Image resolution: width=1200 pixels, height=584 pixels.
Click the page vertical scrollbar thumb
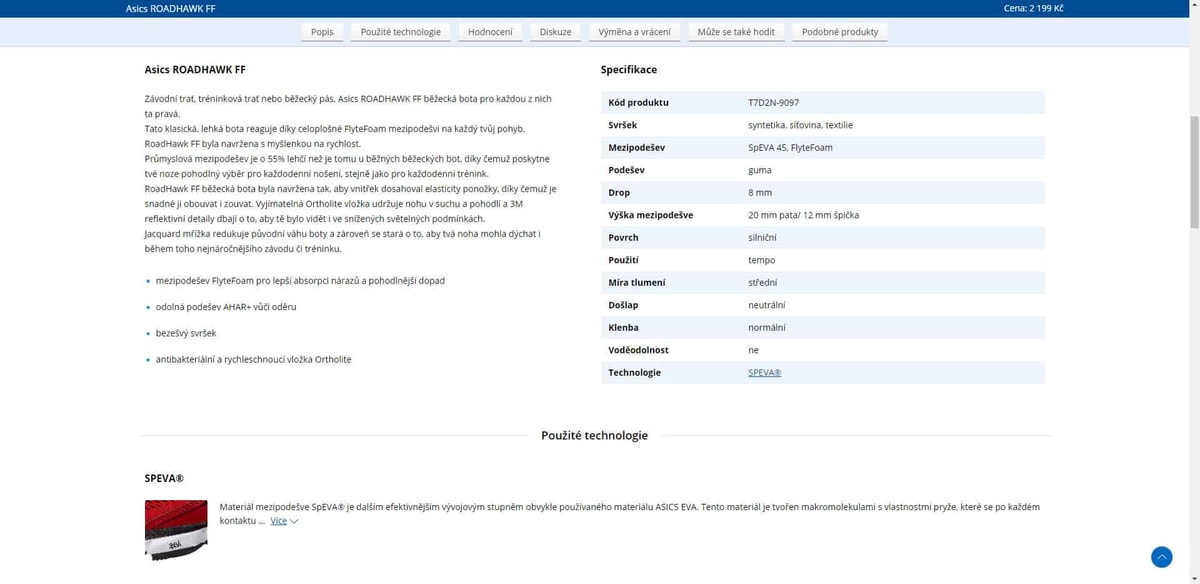click(x=1193, y=172)
